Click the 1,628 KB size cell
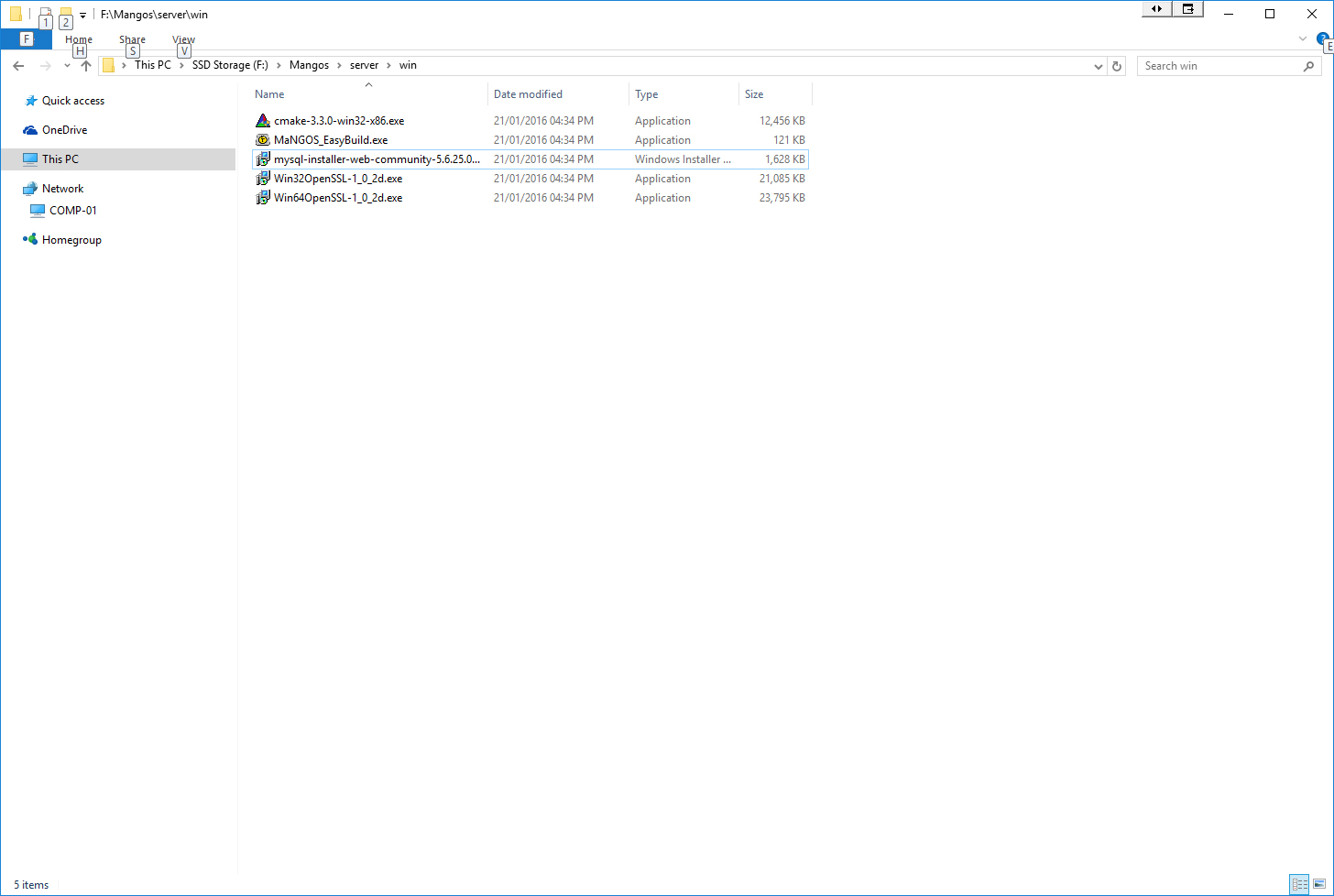 [784, 159]
